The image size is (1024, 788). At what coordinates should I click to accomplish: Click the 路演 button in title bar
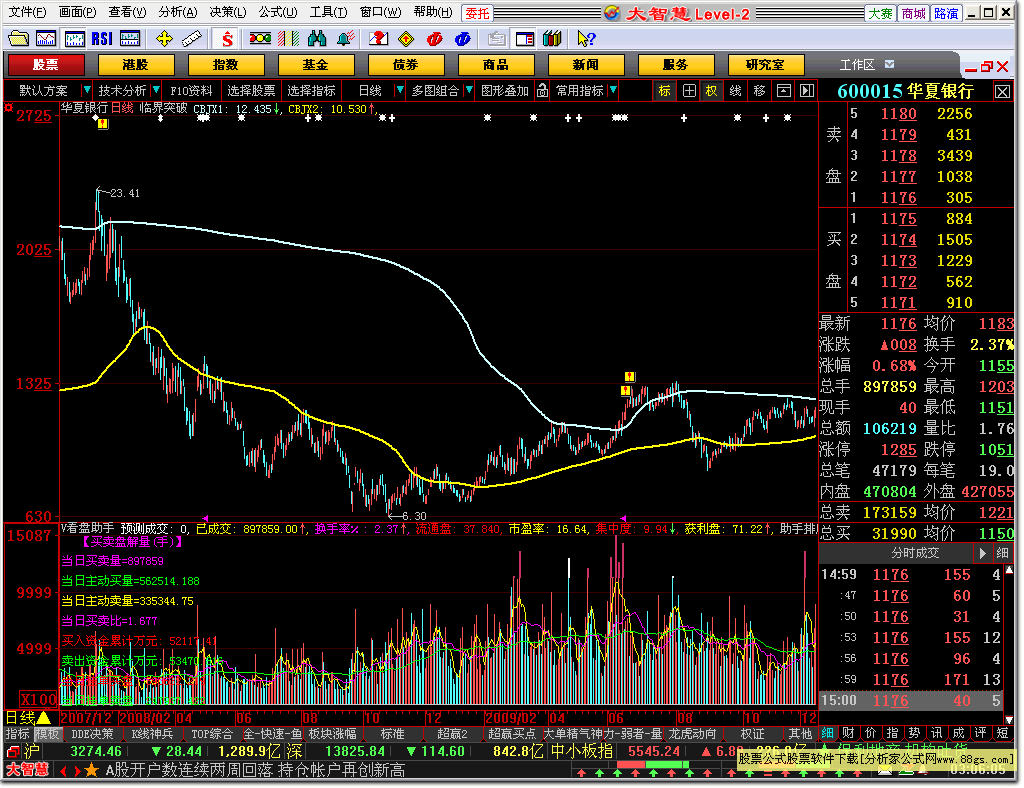[946, 13]
